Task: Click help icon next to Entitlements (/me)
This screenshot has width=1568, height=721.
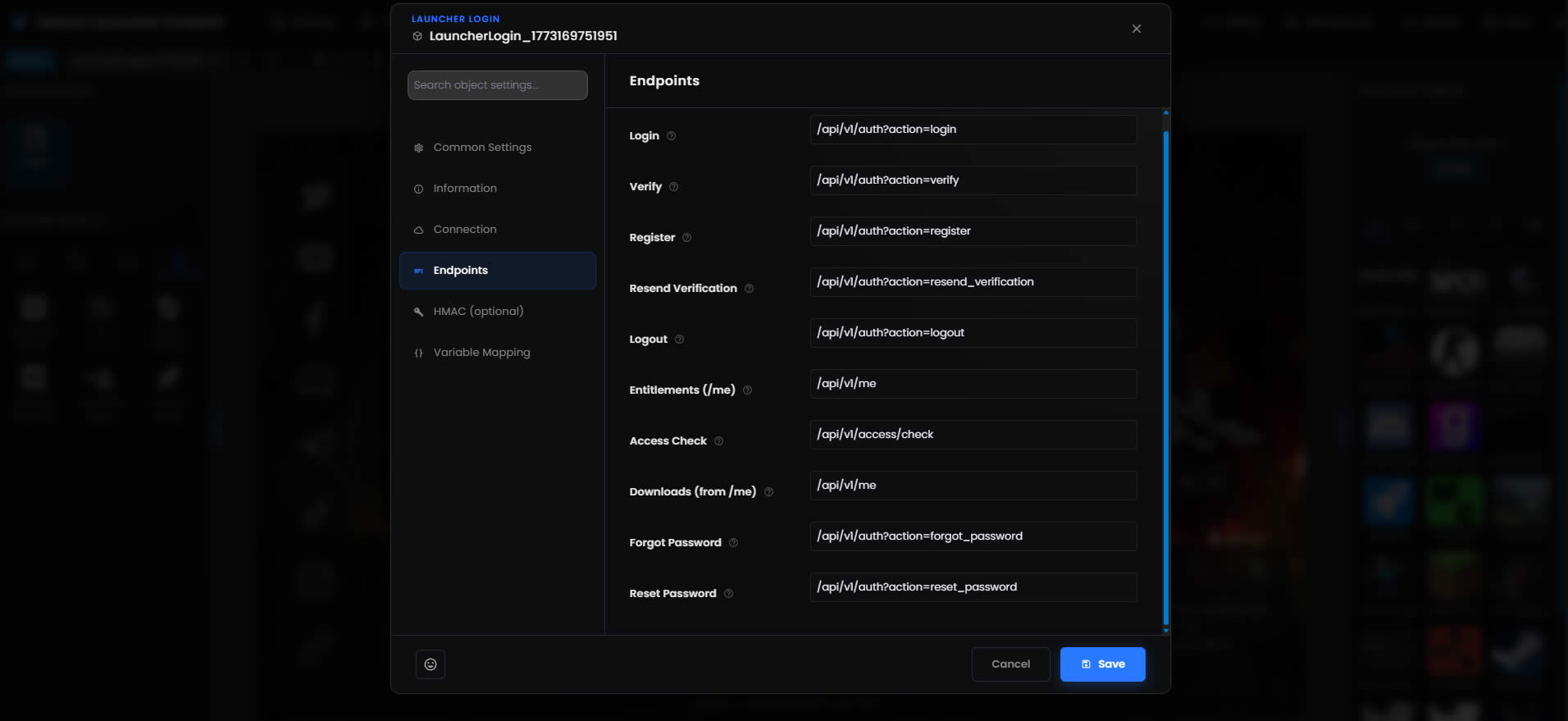Action: pyautogui.click(x=747, y=390)
